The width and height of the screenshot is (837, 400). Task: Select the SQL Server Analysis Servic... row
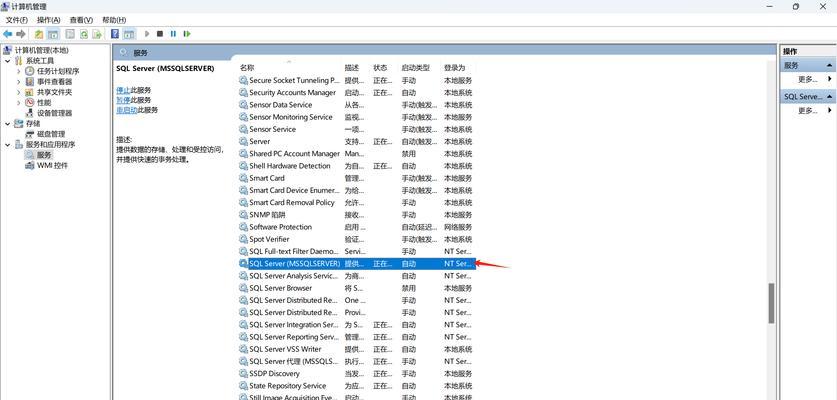click(x=357, y=276)
